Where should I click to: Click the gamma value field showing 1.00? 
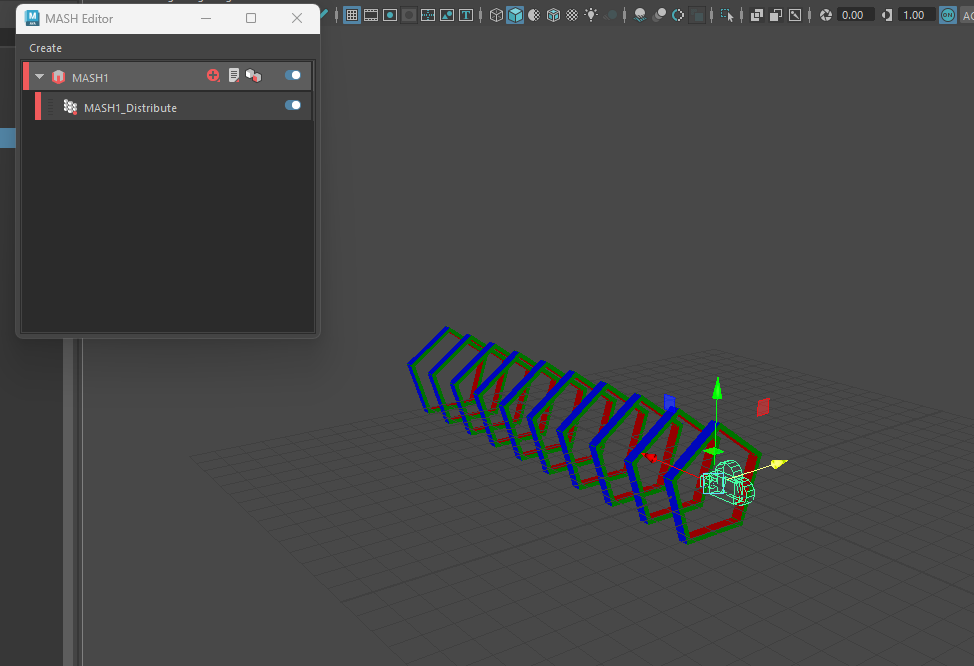tap(913, 15)
